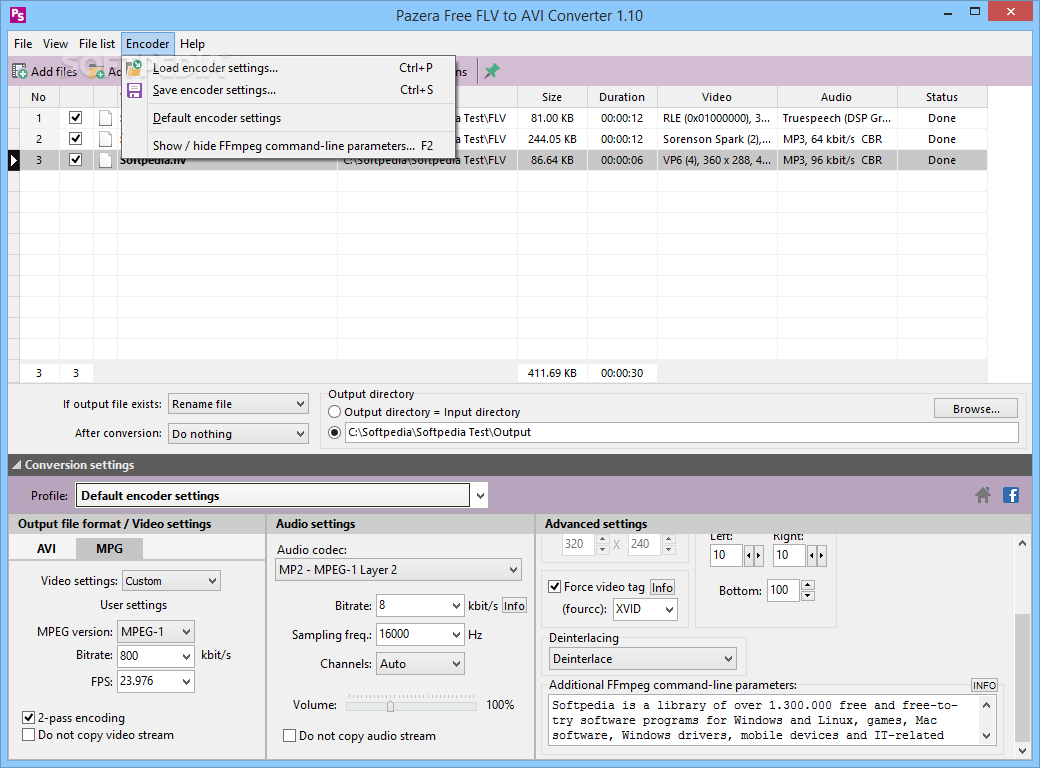This screenshot has width=1040, height=768.
Task: Expand the Profile dropdown arrow
Action: 480,495
